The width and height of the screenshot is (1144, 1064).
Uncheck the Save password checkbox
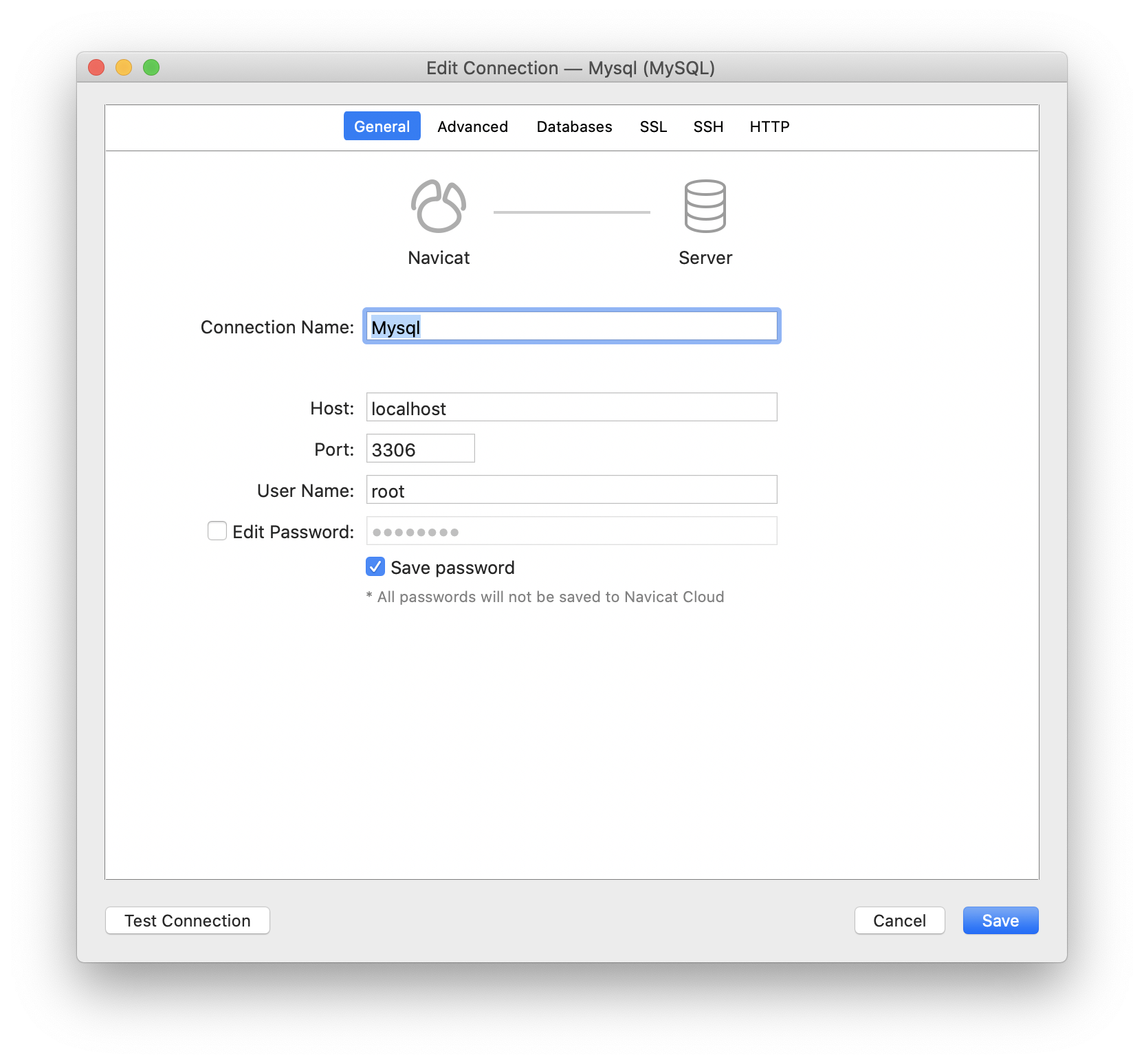pos(375,566)
